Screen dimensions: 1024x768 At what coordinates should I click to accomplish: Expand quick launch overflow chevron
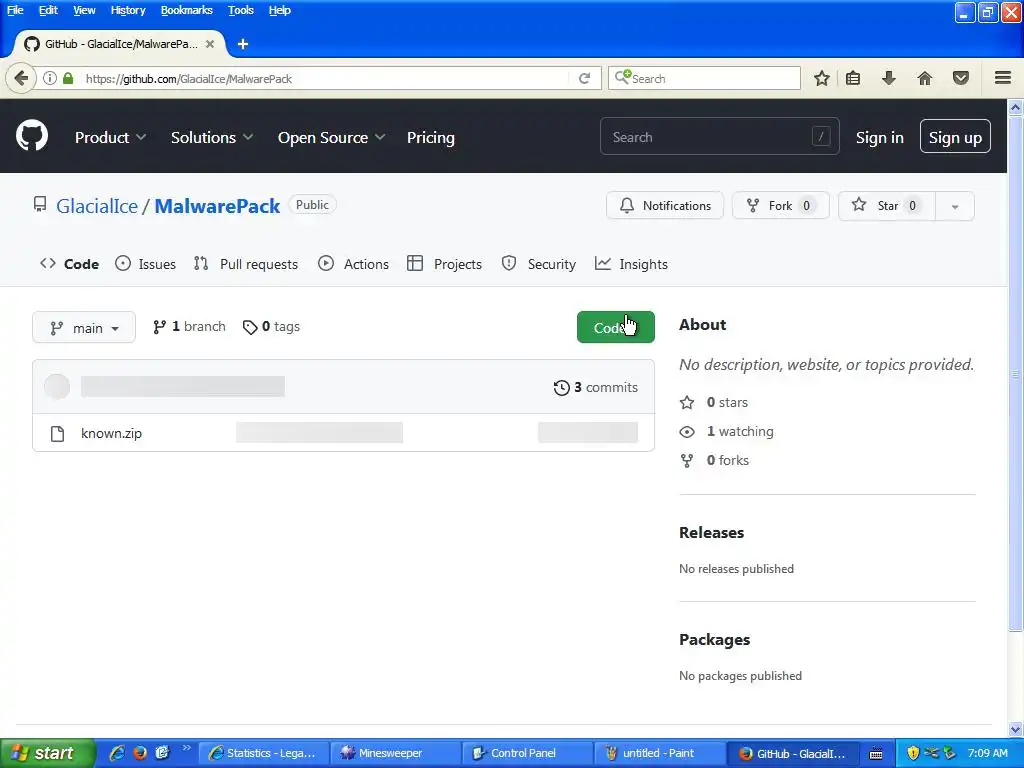[x=186, y=748]
